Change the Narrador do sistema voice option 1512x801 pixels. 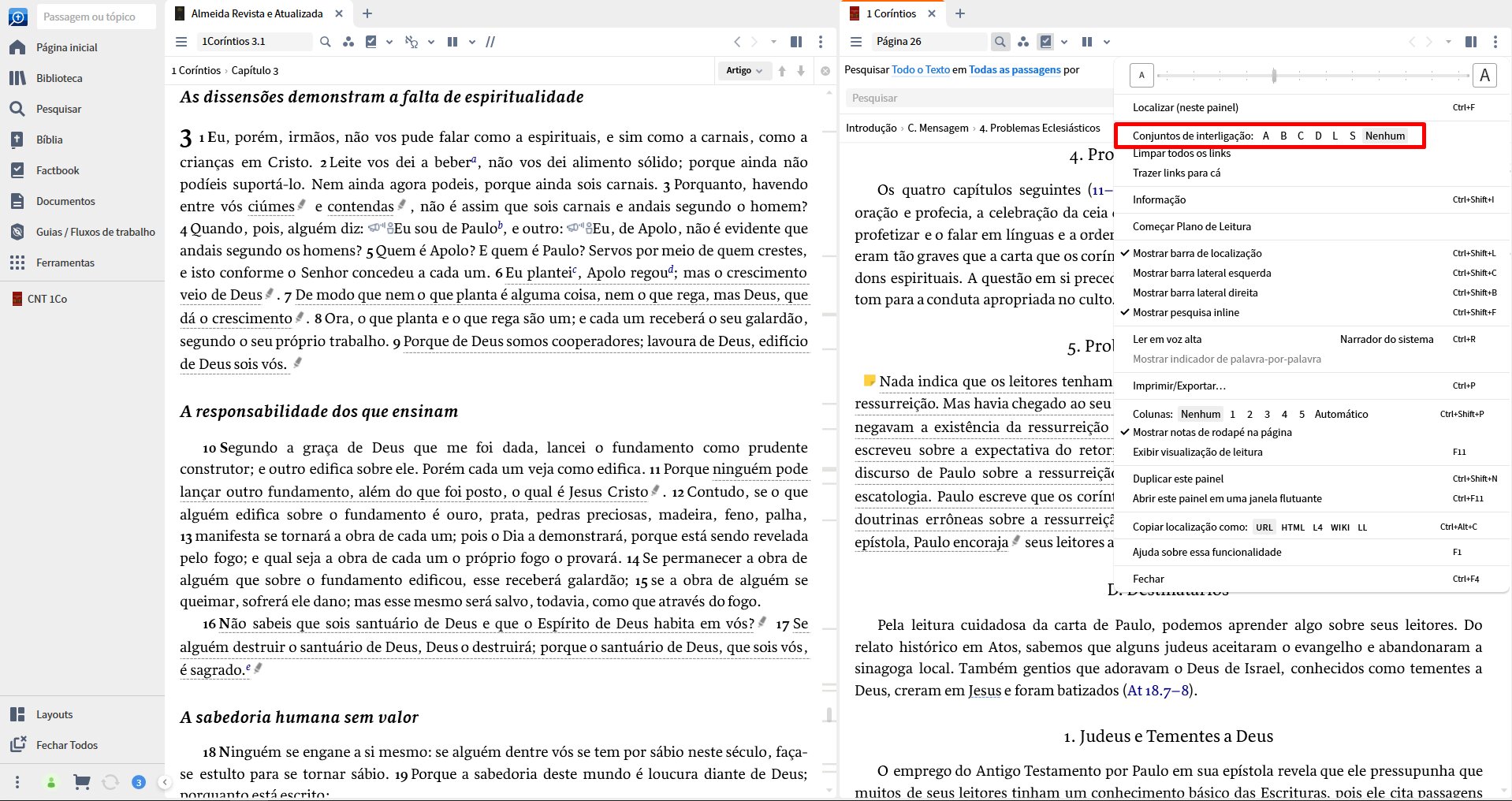(x=1387, y=339)
